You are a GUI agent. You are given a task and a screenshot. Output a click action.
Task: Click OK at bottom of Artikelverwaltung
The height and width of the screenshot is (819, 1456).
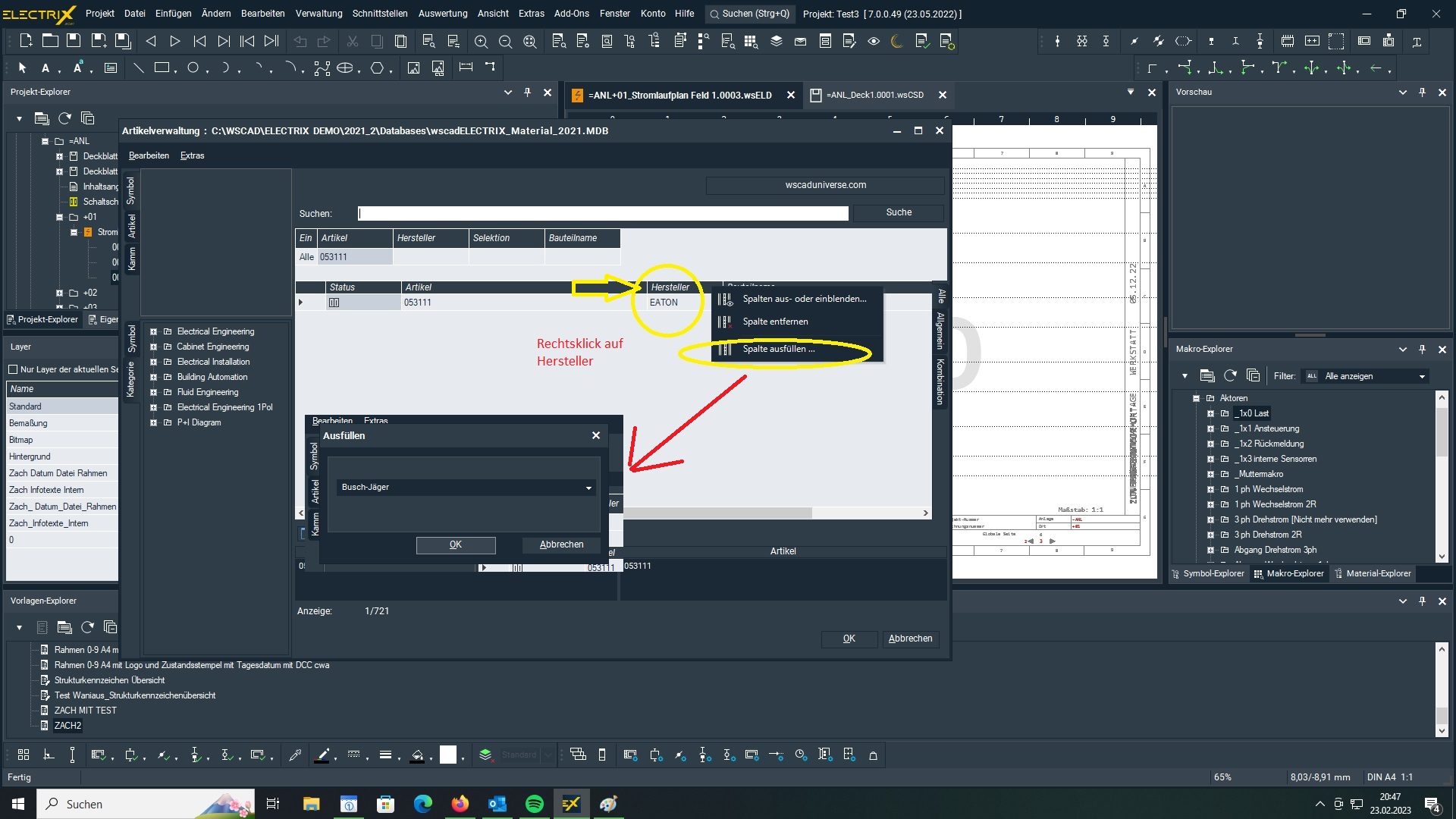(x=849, y=639)
